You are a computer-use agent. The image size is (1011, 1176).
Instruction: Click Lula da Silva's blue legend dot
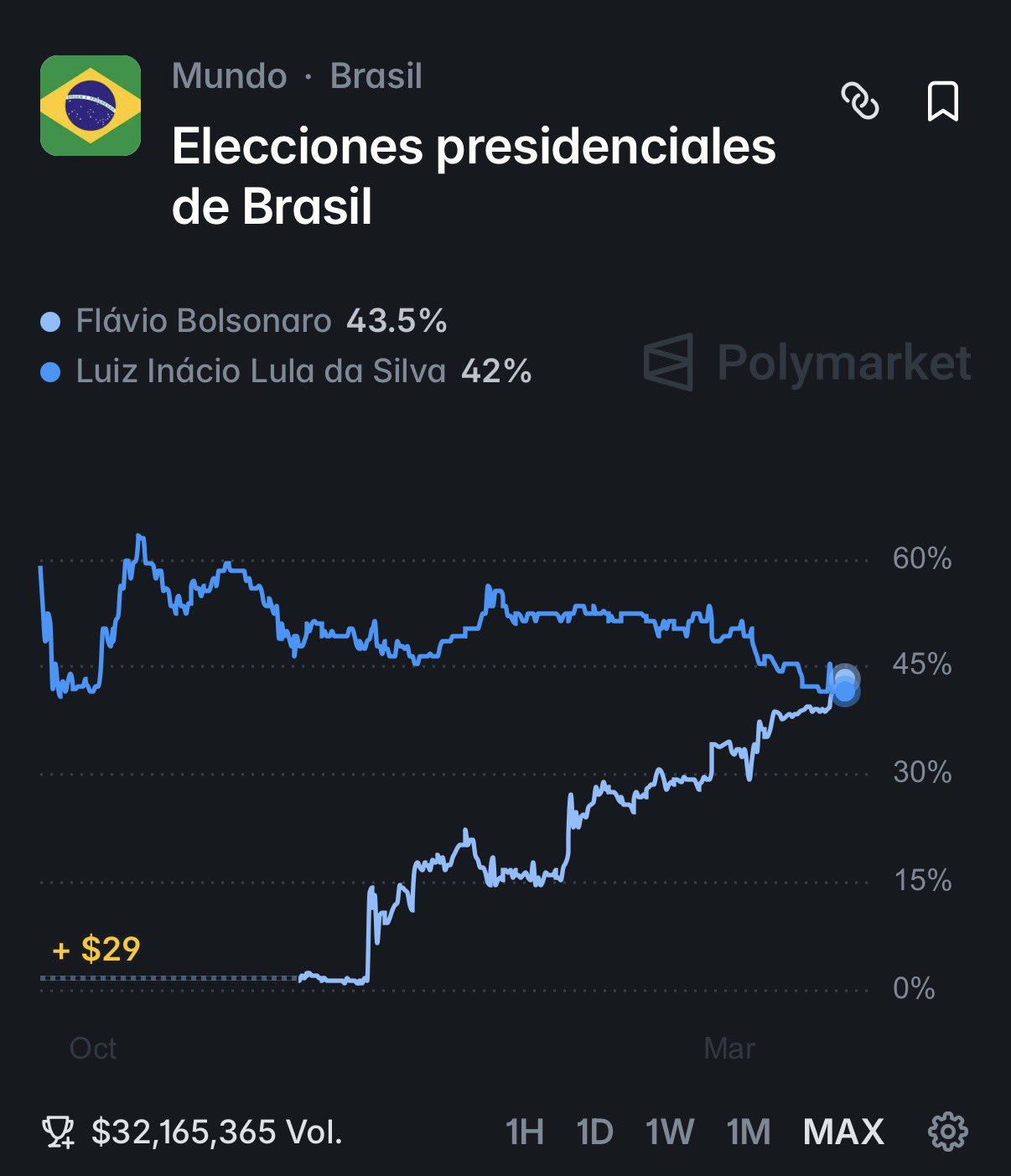(x=50, y=372)
